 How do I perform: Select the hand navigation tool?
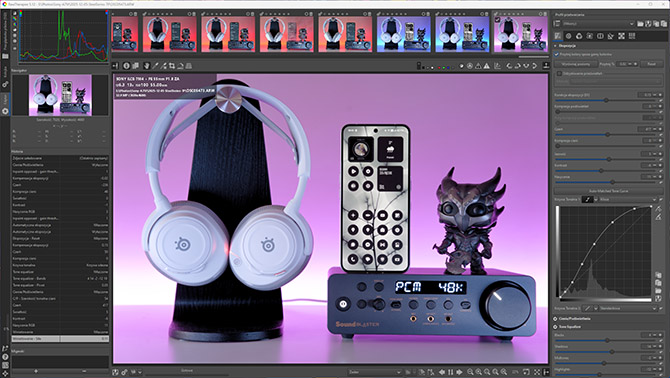click(x=147, y=66)
